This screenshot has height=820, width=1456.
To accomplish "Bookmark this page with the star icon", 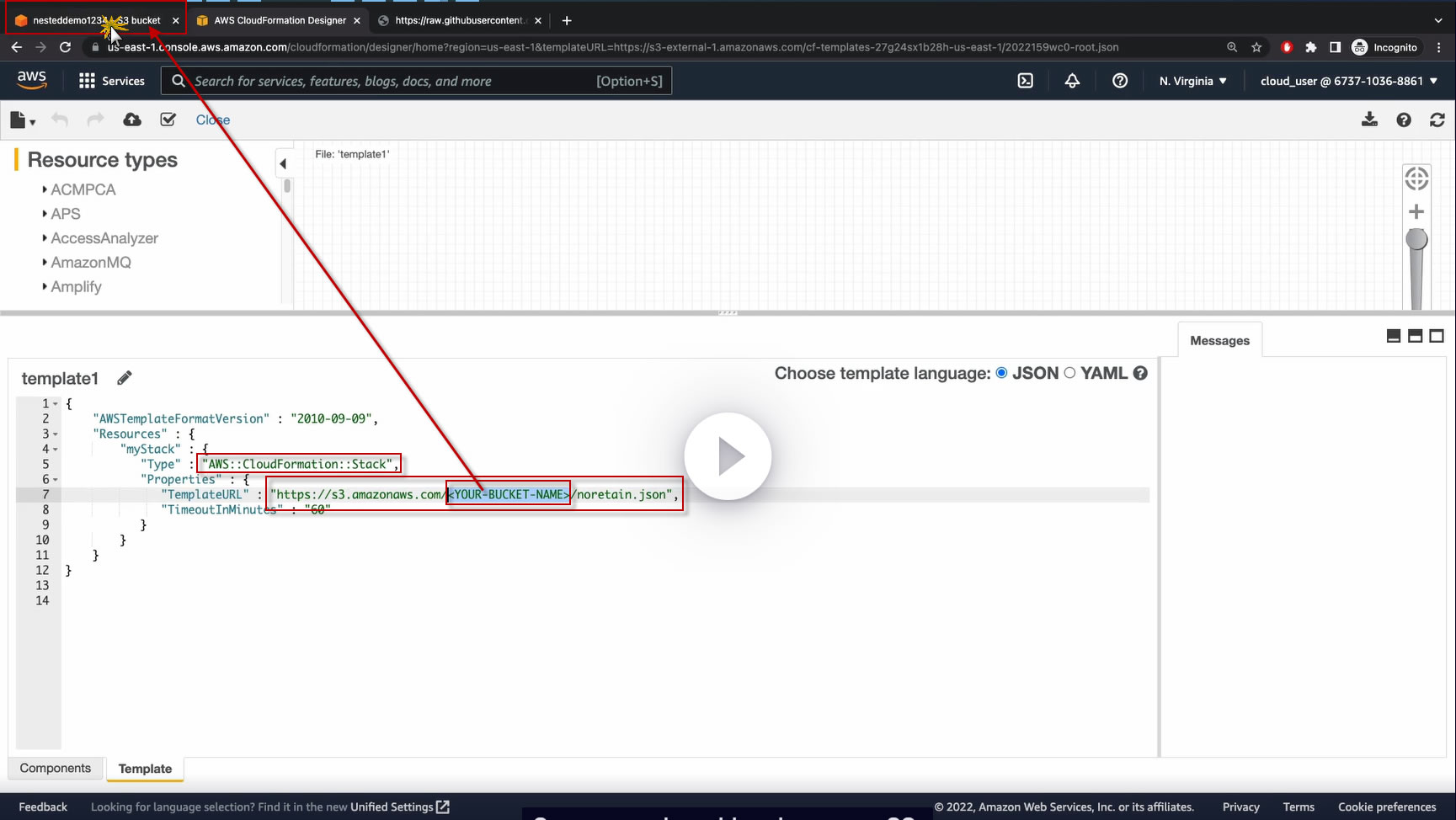I will [x=1256, y=47].
